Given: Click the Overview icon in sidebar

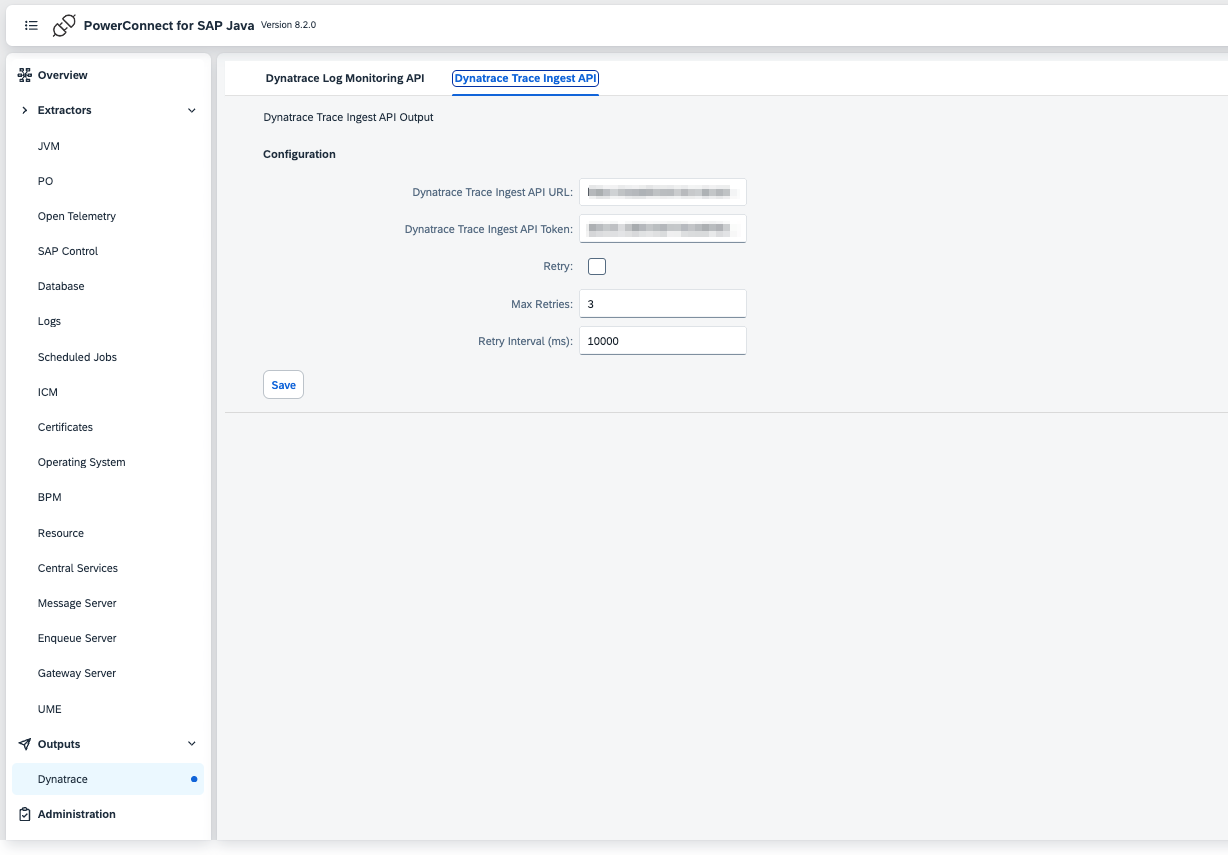Looking at the screenshot, I should coord(25,75).
